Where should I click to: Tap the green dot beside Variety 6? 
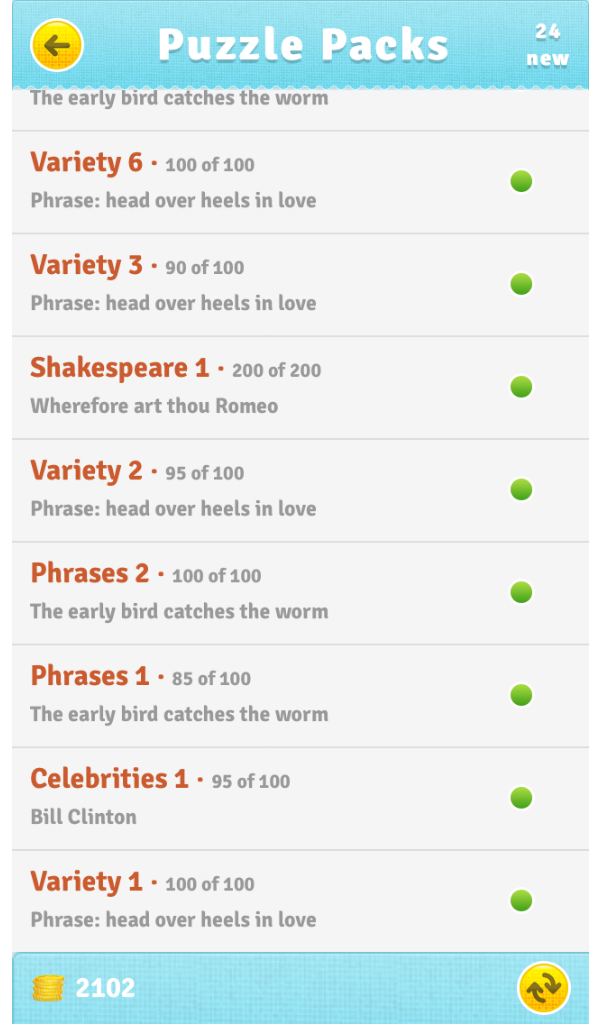click(520, 181)
